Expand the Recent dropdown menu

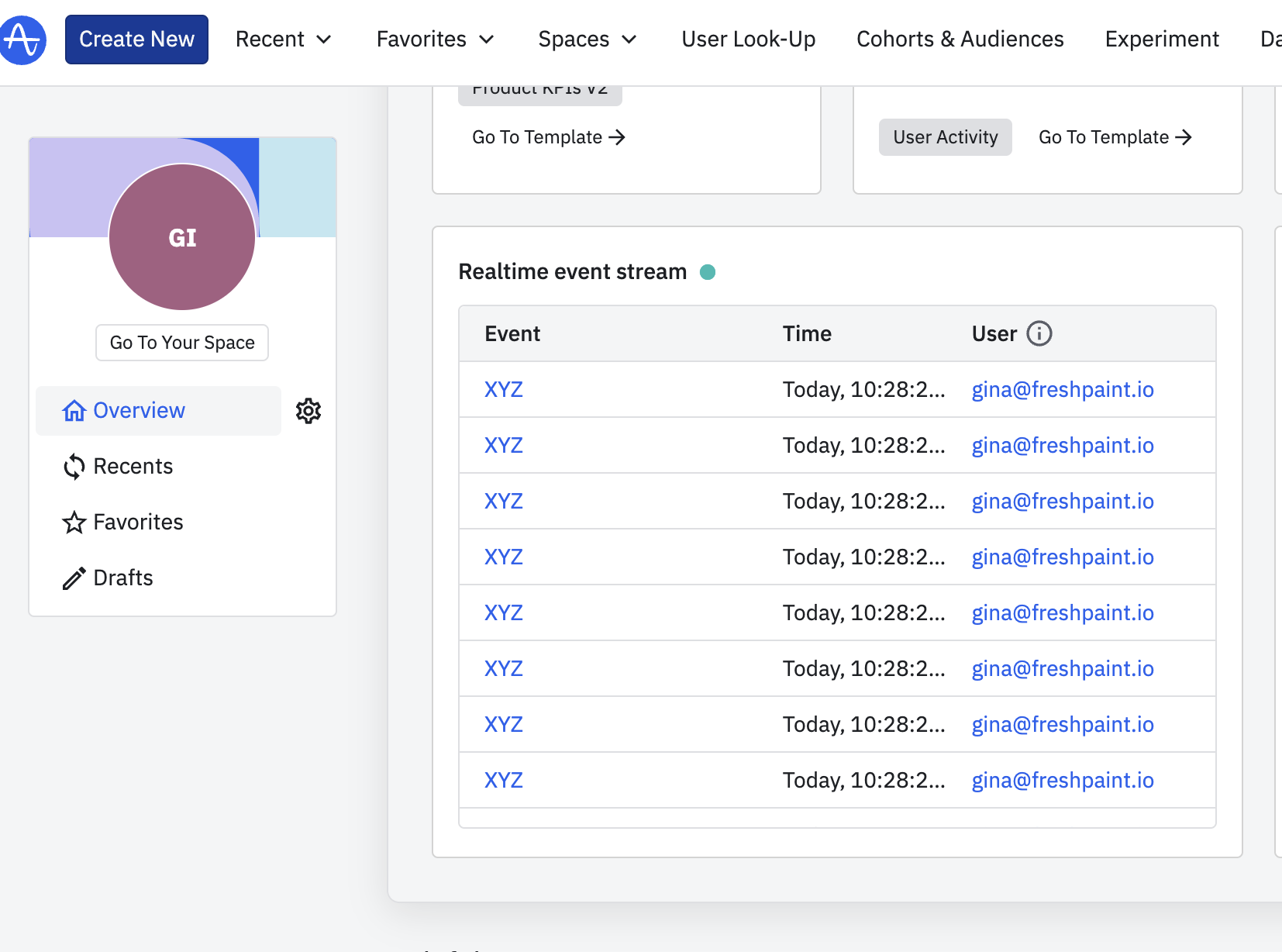(283, 40)
